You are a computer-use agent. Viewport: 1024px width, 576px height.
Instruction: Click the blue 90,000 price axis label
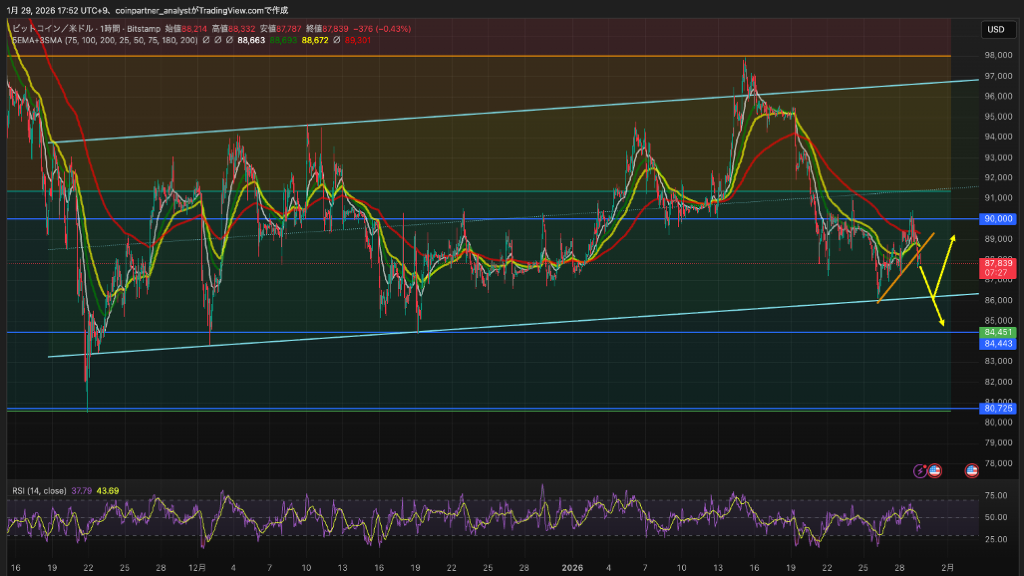coord(999,218)
